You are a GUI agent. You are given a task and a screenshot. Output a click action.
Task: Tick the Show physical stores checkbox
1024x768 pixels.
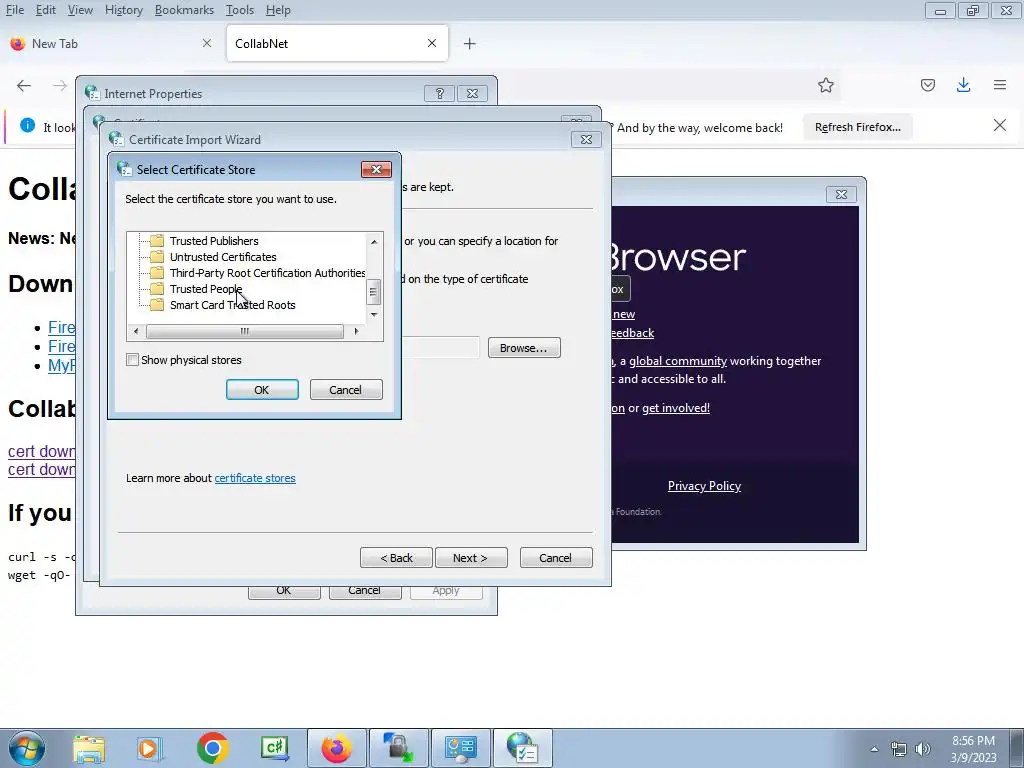pyautogui.click(x=132, y=360)
